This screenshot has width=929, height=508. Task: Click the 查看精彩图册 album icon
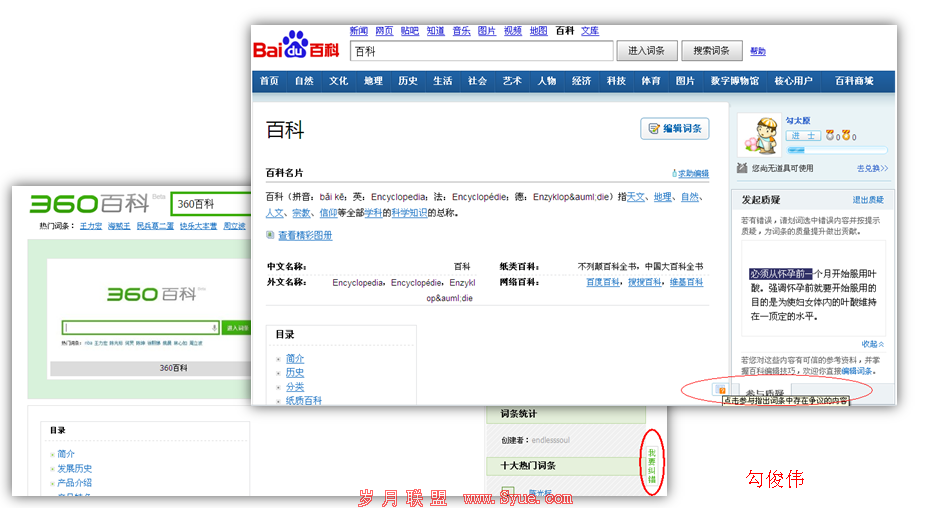click(x=270, y=235)
